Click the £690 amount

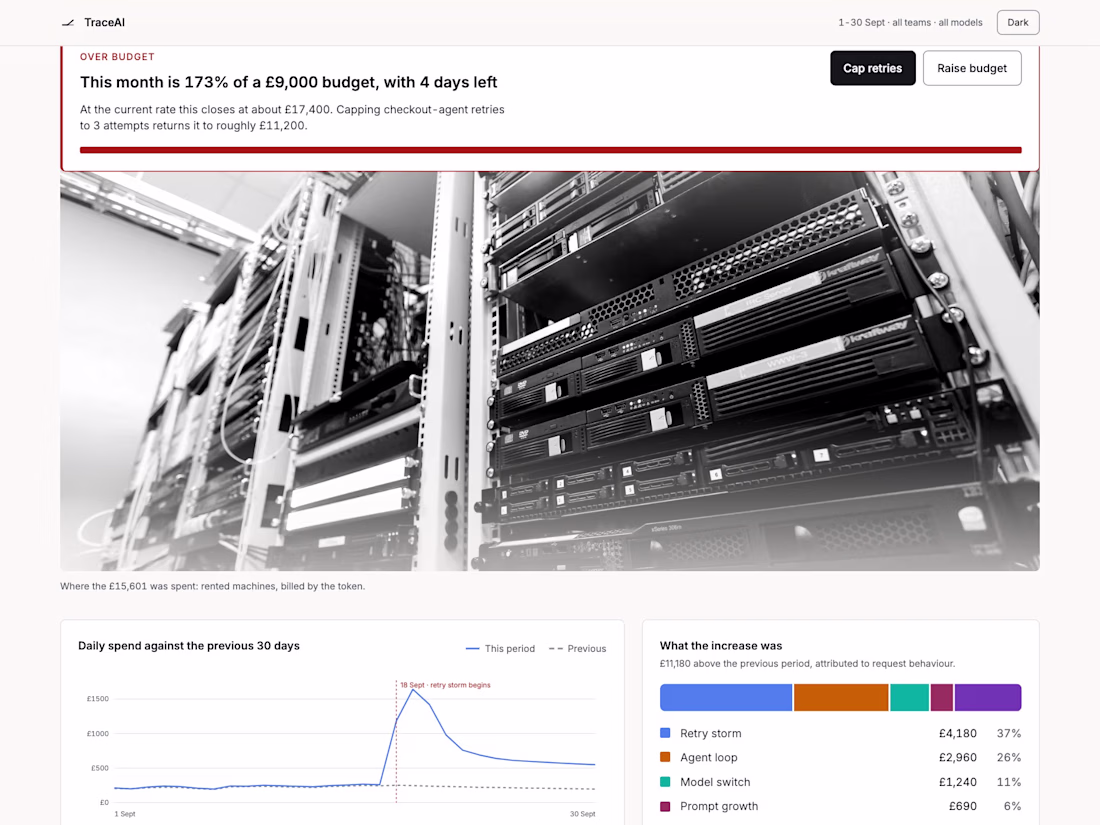tap(962, 806)
